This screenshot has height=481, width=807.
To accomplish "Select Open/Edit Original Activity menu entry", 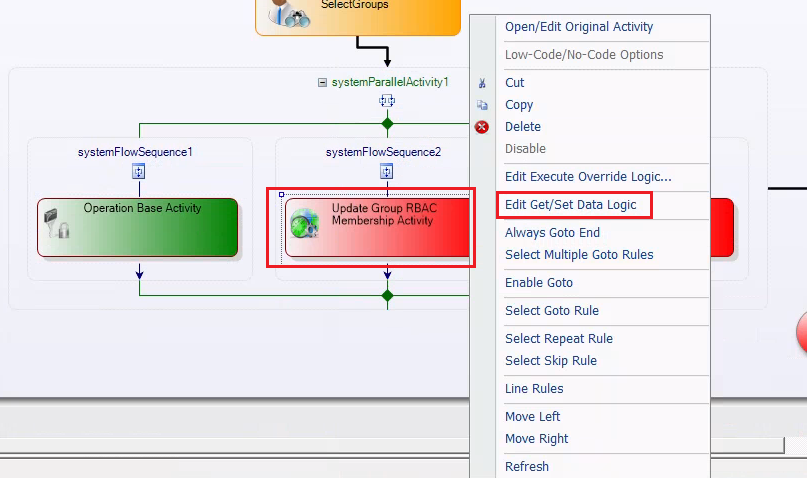I will point(578,27).
